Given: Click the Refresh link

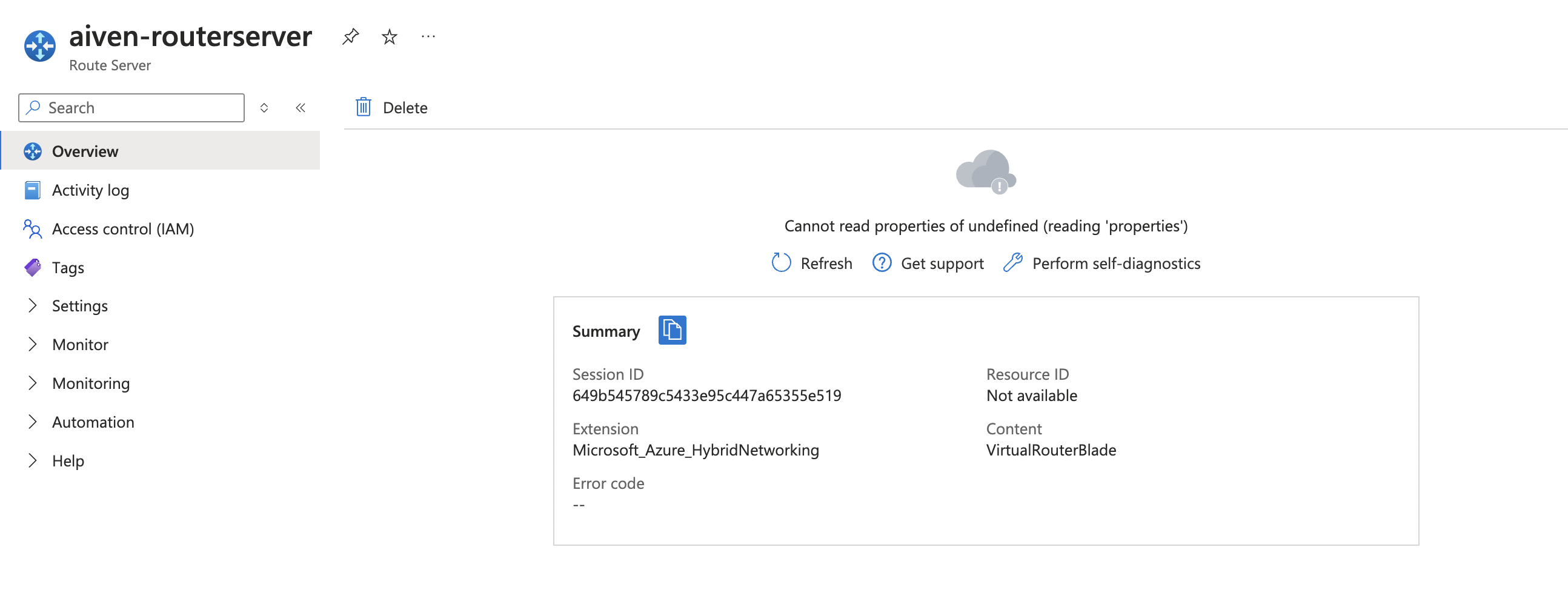Looking at the screenshot, I should [826, 263].
